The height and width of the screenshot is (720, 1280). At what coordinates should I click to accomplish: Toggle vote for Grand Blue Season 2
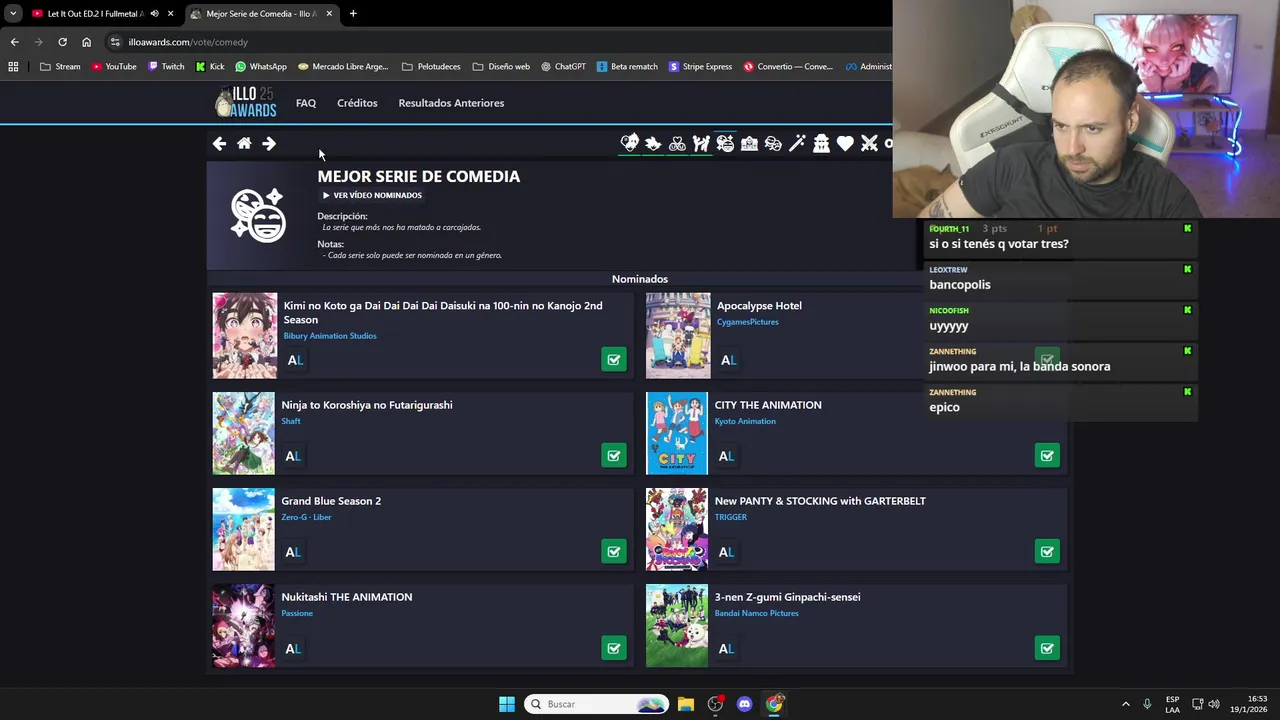tap(614, 552)
